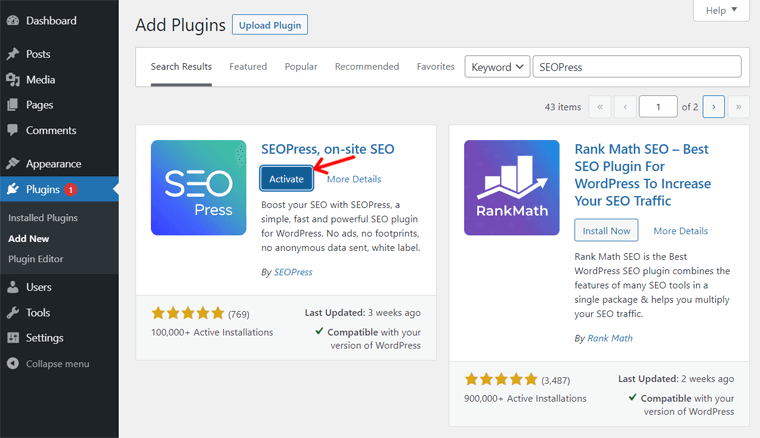760x438 pixels.
Task: Click the Comments bubble icon
Action: (13, 130)
